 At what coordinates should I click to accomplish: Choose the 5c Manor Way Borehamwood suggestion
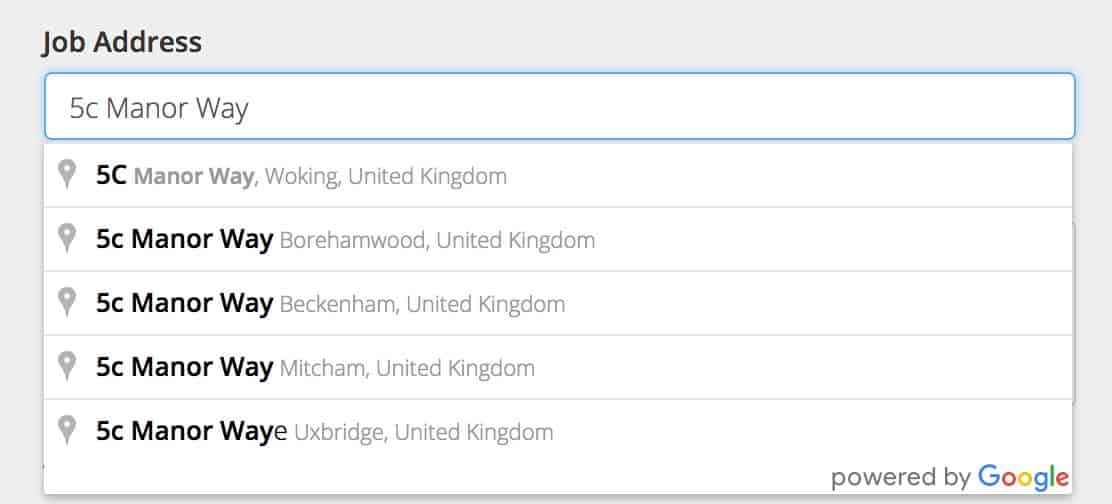tap(558, 240)
